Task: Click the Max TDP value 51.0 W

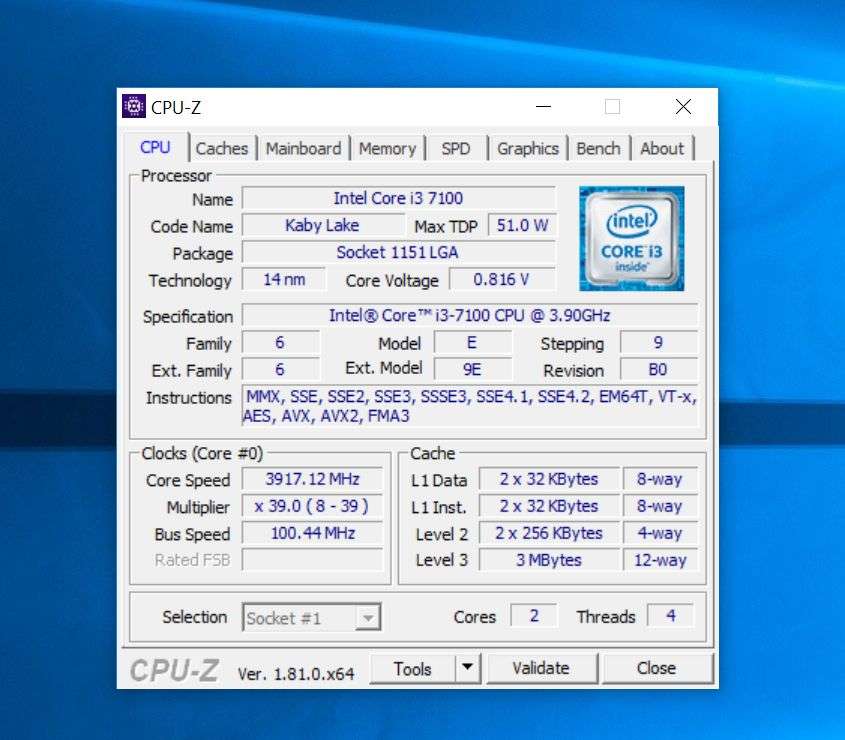Action: pos(522,225)
